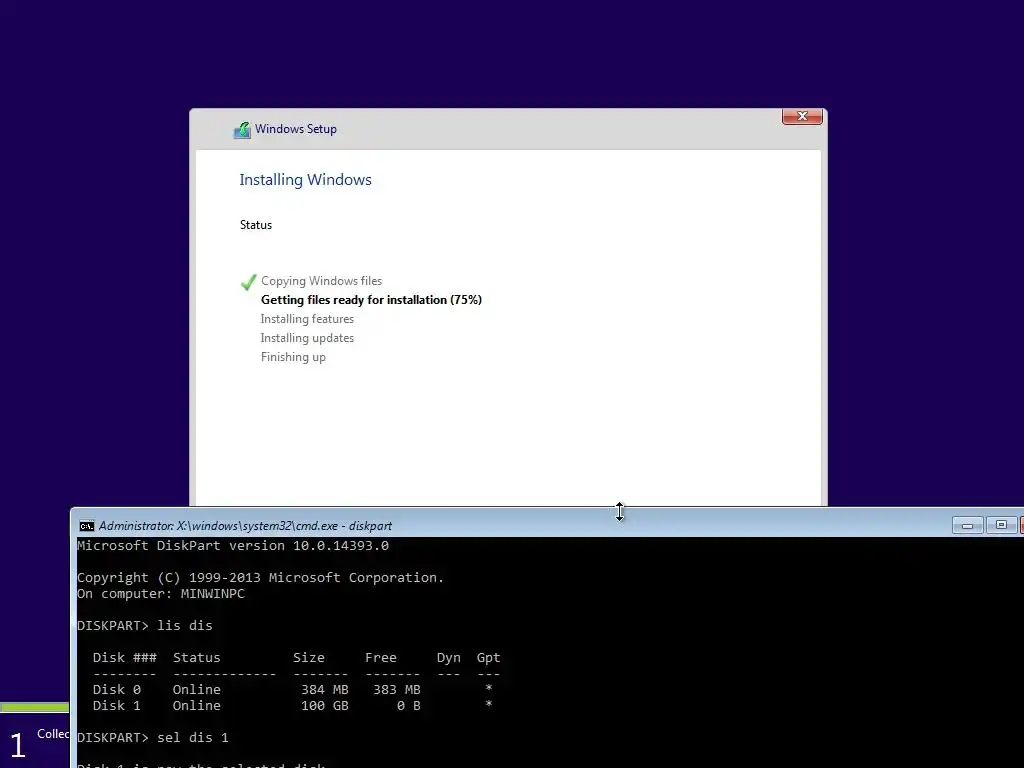Close the Windows Setup dialog
The height and width of the screenshot is (768, 1024).
coord(802,116)
